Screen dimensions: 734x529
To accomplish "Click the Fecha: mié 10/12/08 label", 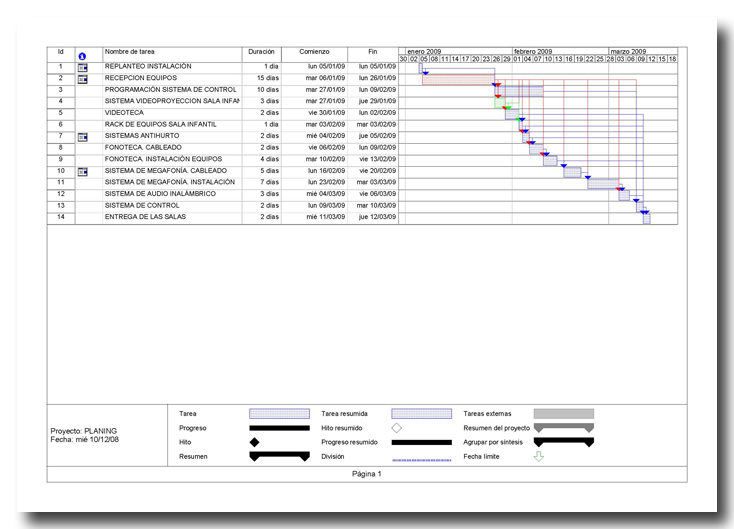I will [85, 440].
